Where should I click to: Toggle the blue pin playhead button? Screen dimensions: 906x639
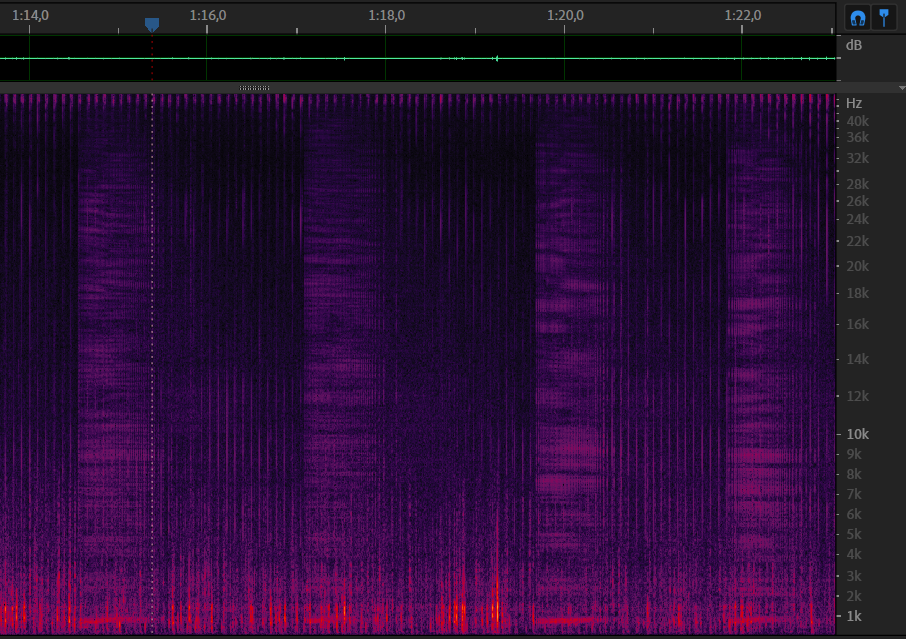tap(883, 18)
